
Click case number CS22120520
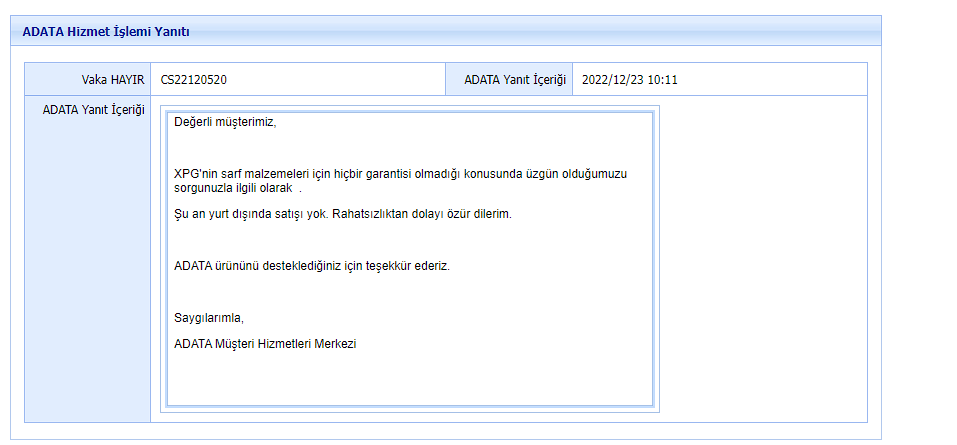pos(194,79)
